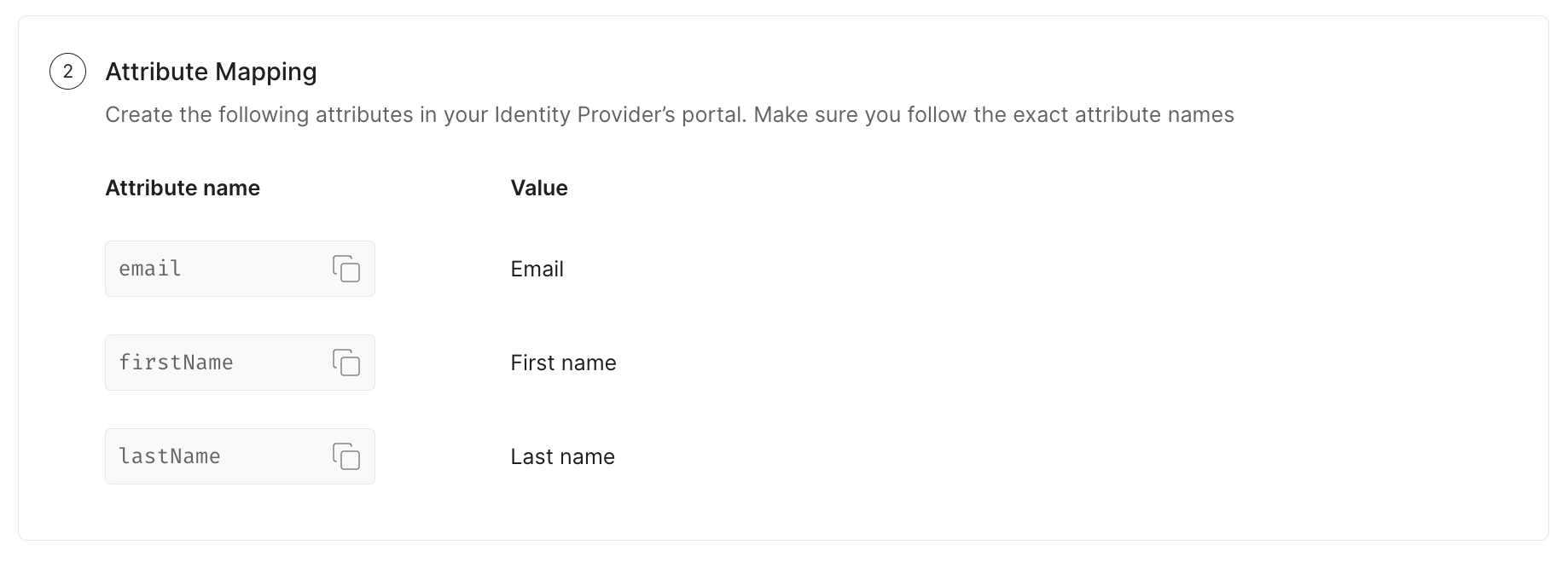Click the First name value label
This screenshot has height=563, width=1568.
tap(563, 363)
